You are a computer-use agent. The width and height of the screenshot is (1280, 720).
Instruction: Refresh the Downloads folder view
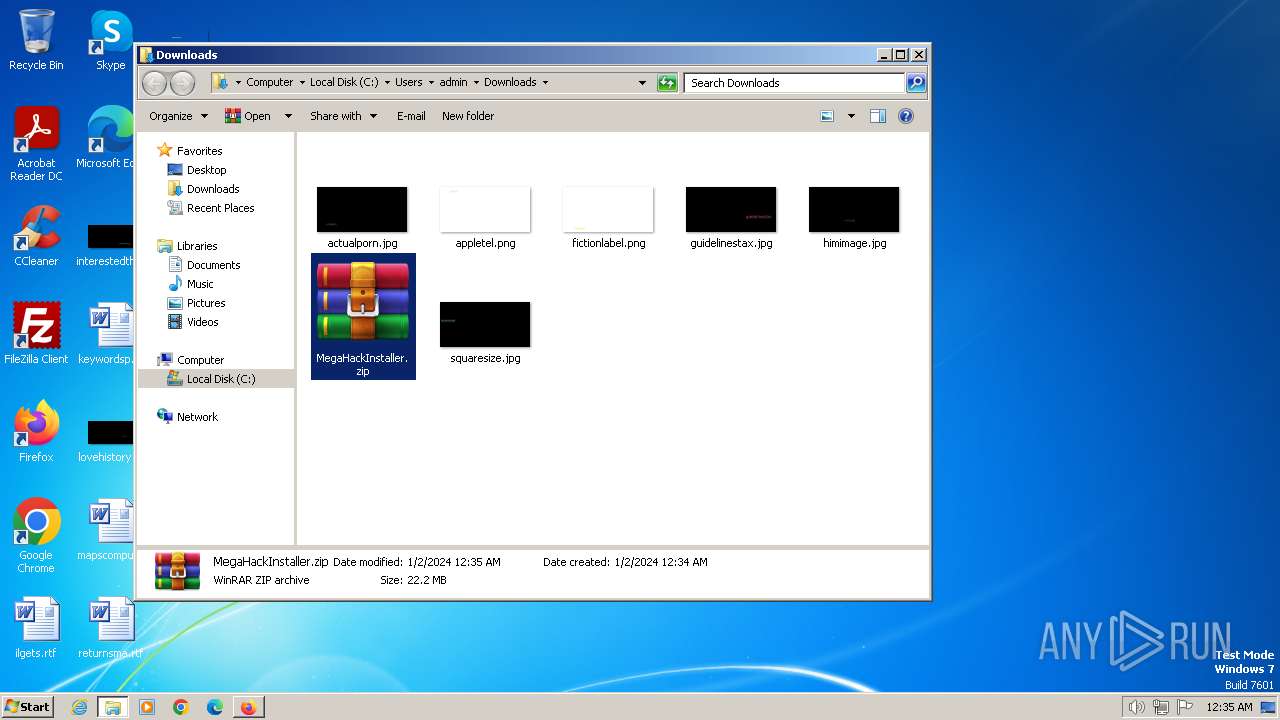(667, 83)
